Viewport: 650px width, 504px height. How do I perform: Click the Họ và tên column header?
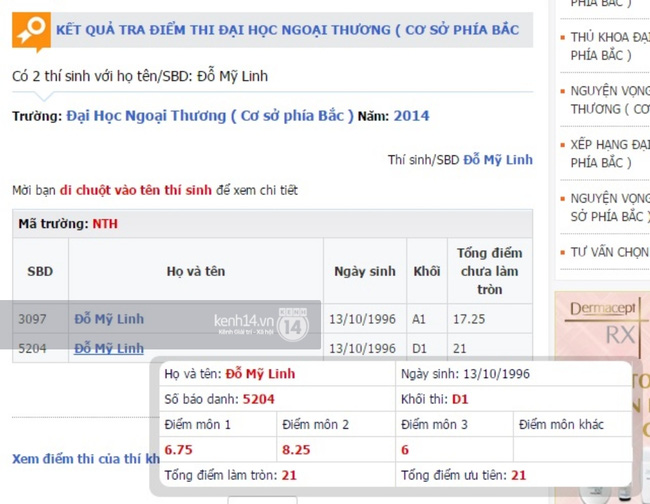(195, 271)
